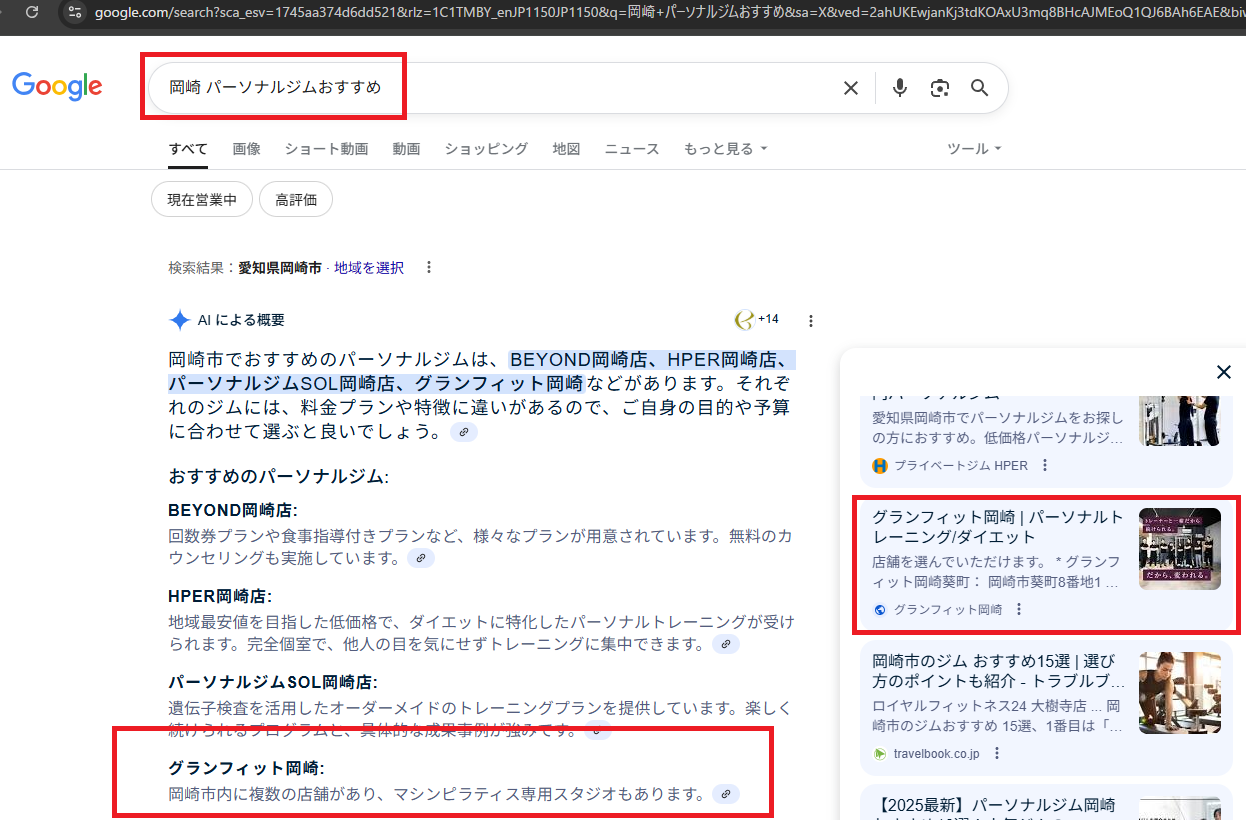
Task: Switch to the ショート動画 tab
Action: [326, 149]
